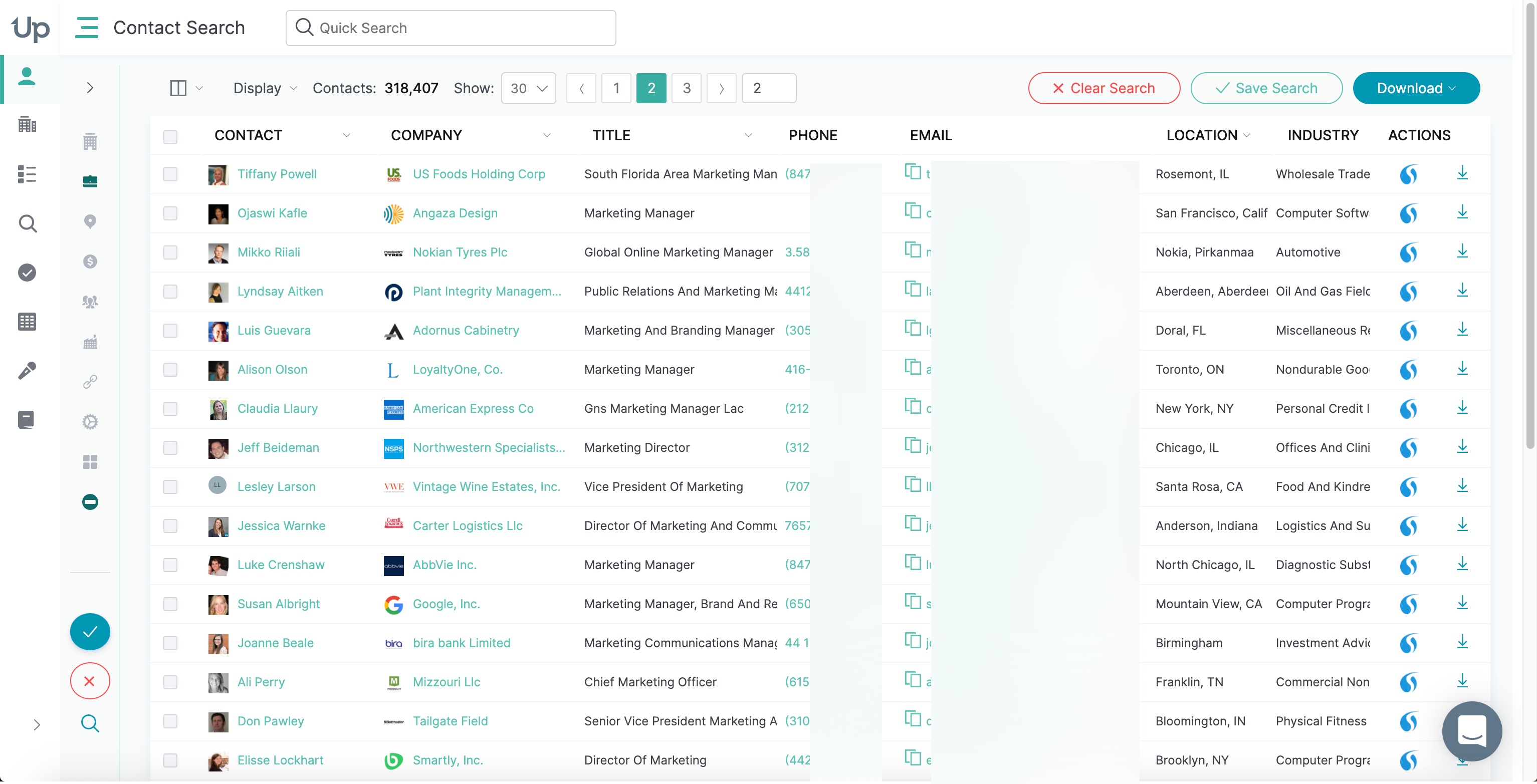
Task: Switch to page 1 of the results
Action: tap(616, 88)
